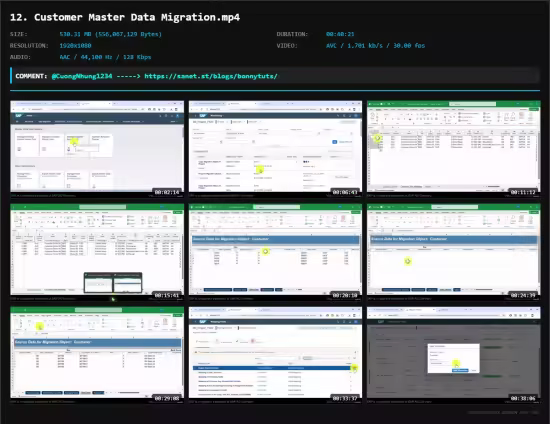Open the SAP thumbnail stamped 00:33:37
The image size is (550, 424).
click(x=275, y=355)
